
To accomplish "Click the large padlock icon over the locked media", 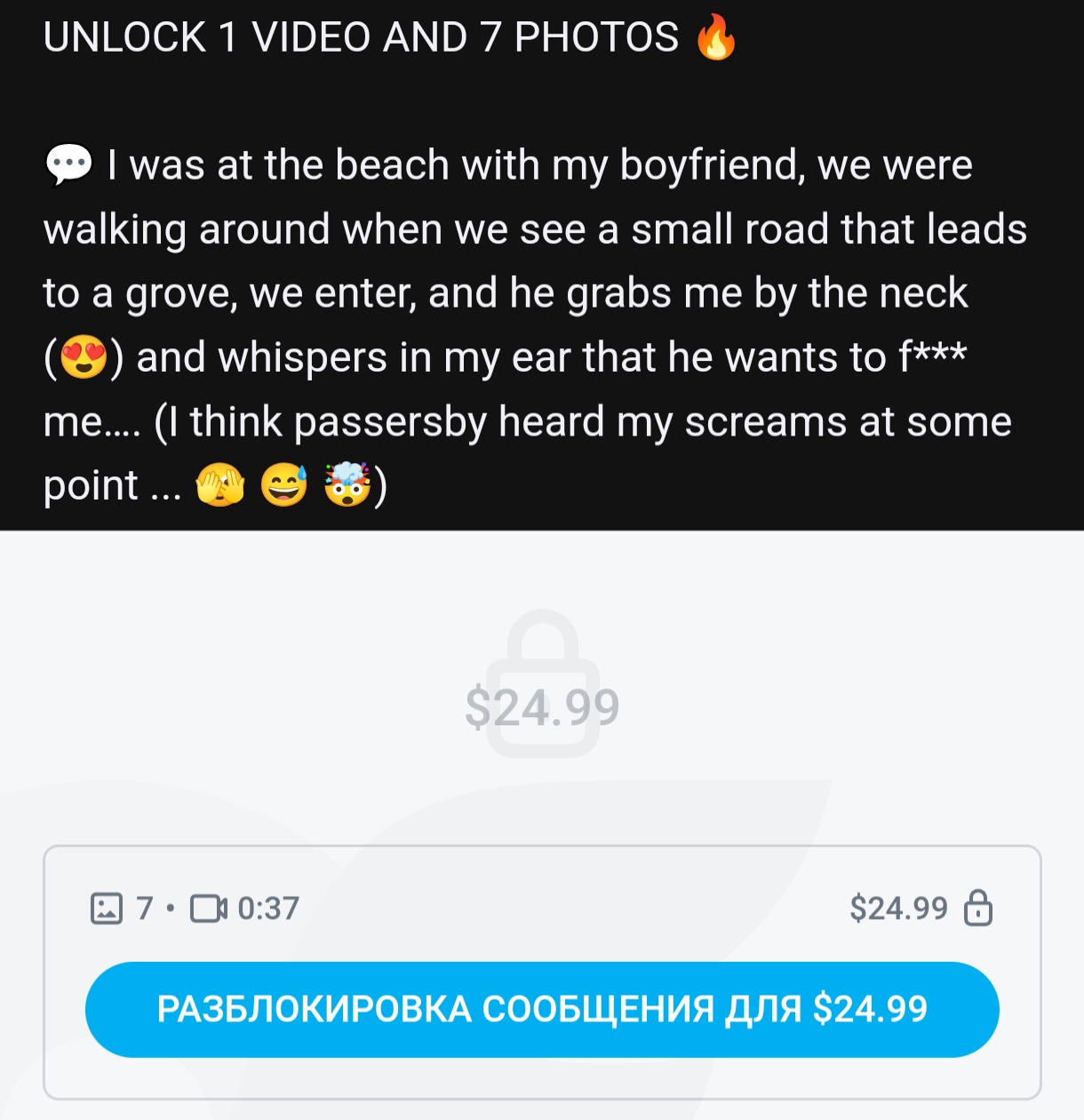I will coord(542,683).
